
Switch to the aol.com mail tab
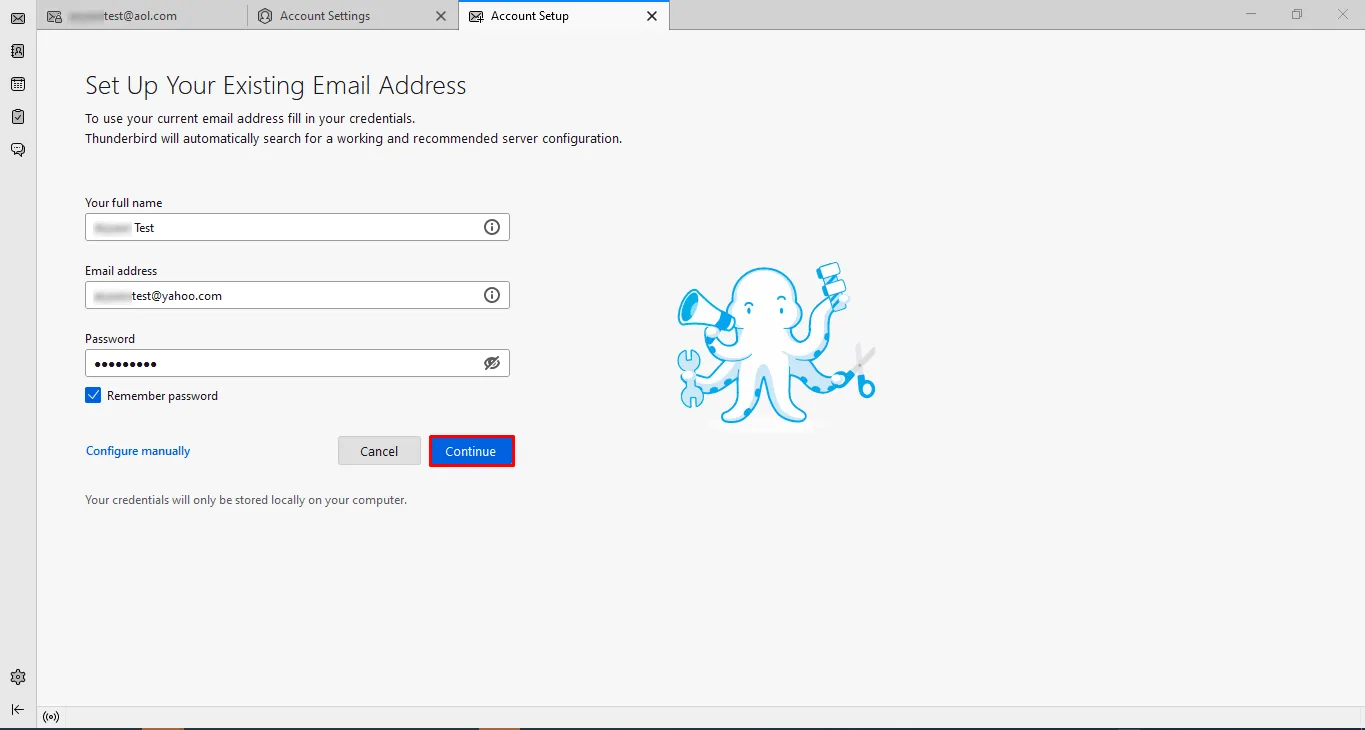(x=143, y=16)
